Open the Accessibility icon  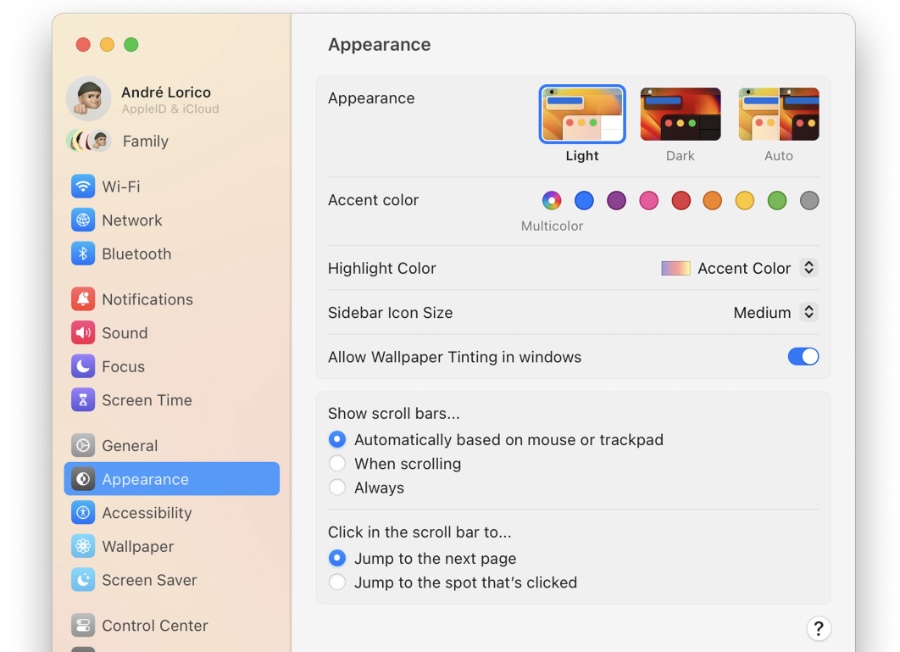(x=83, y=513)
